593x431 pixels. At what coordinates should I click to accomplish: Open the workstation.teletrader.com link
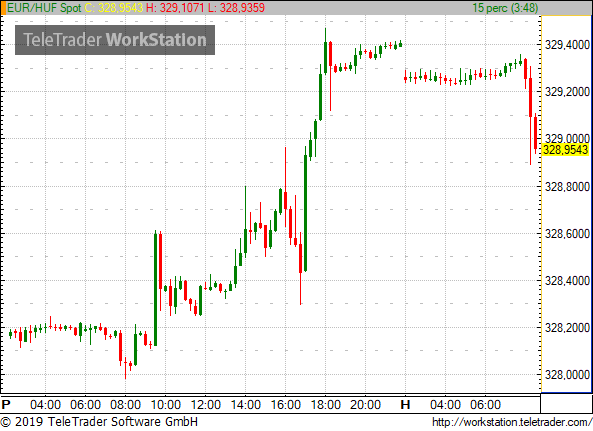(x=512, y=422)
